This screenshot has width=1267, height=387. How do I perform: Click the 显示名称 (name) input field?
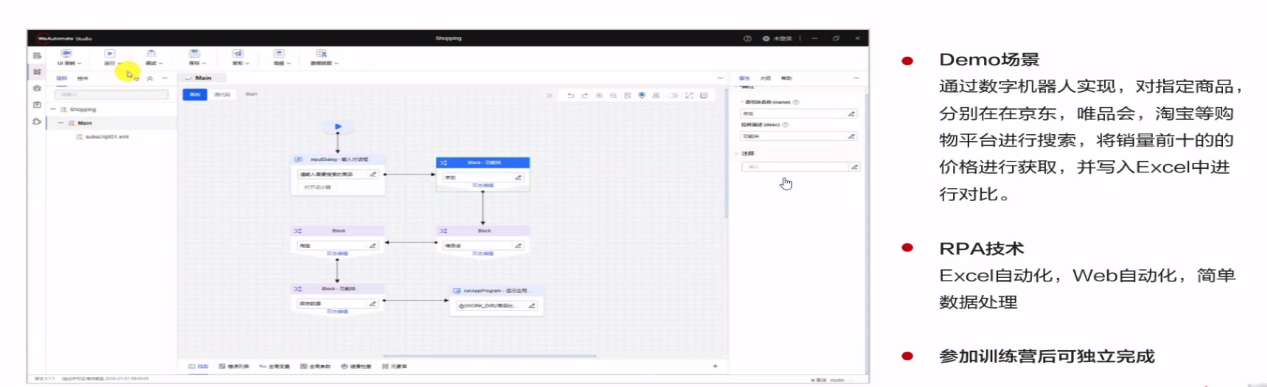(x=799, y=114)
